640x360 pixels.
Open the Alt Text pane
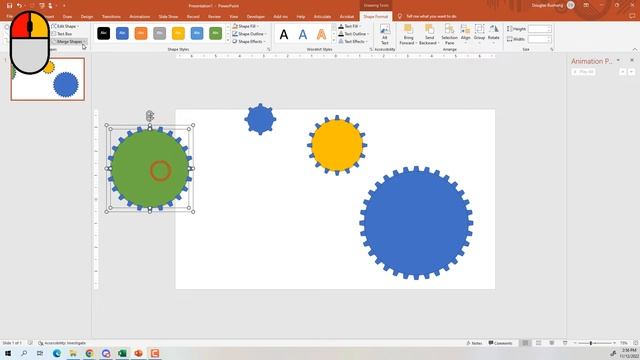tap(384, 34)
